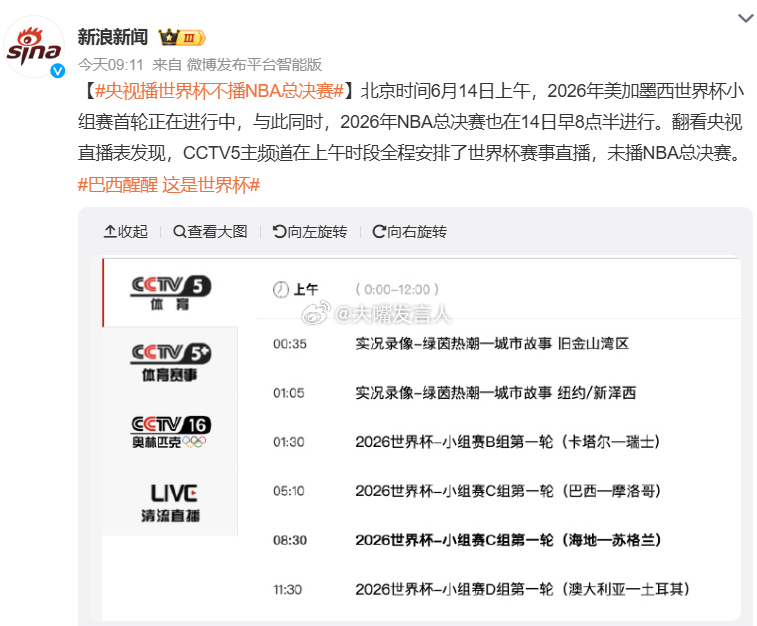
Task: Select the CCTV16 奥林匹克 channel tab
Action: [x=170, y=432]
